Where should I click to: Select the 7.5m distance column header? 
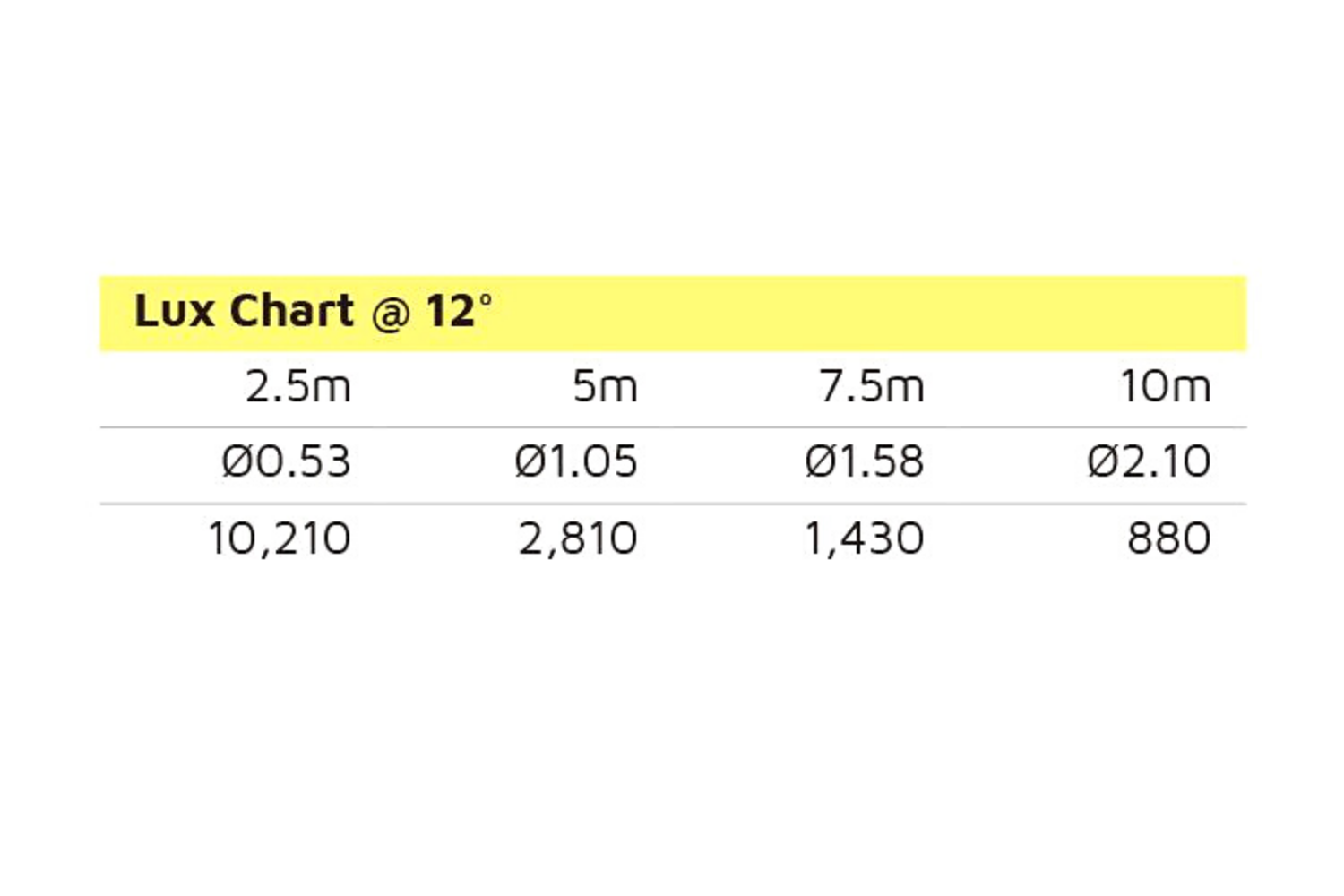click(871, 387)
